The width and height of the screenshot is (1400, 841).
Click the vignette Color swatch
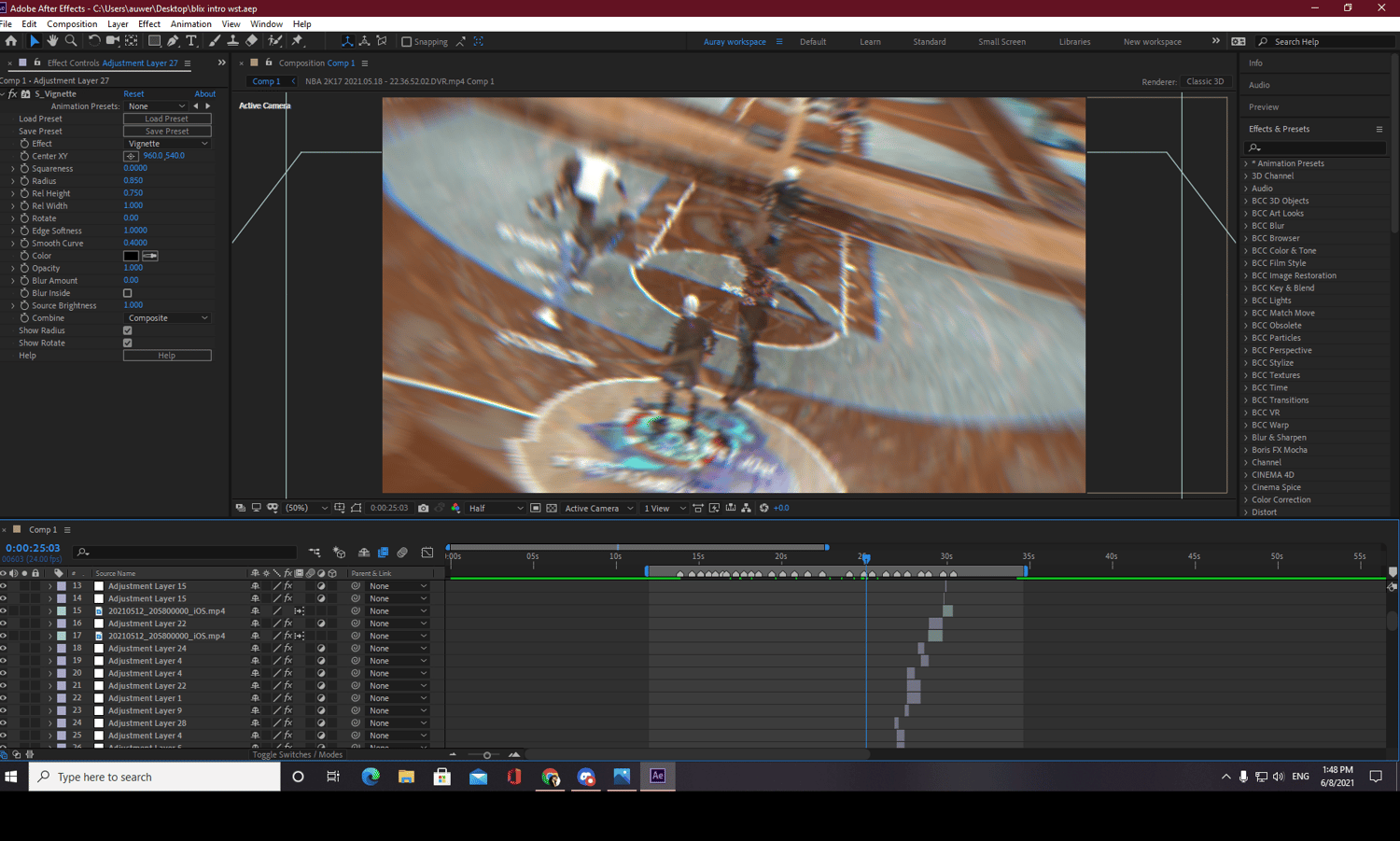(x=131, y=256)
